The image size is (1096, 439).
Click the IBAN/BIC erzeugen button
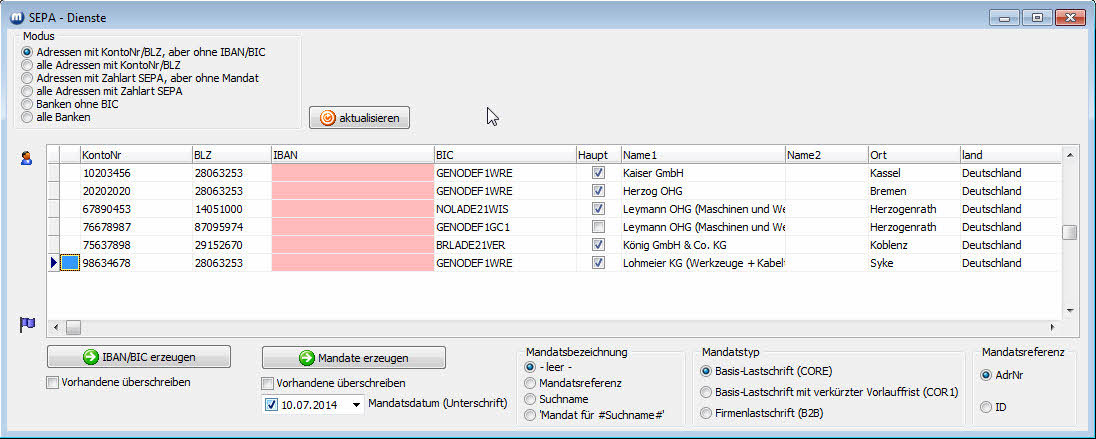(139, 357)
